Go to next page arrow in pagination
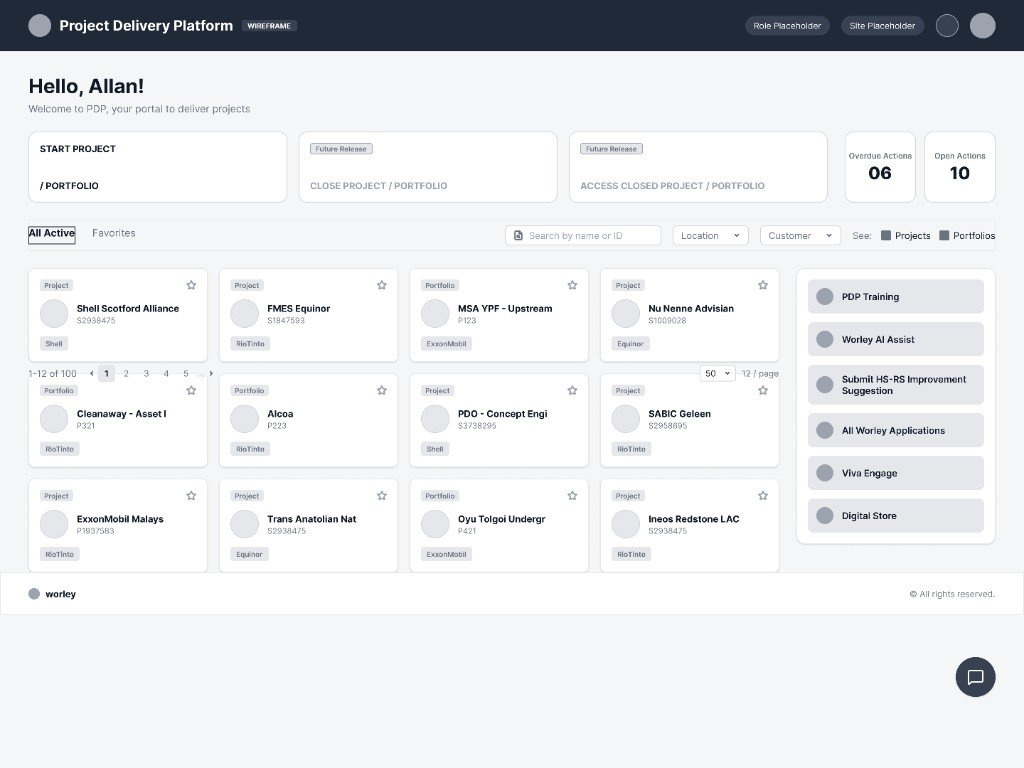 [211, 374]
